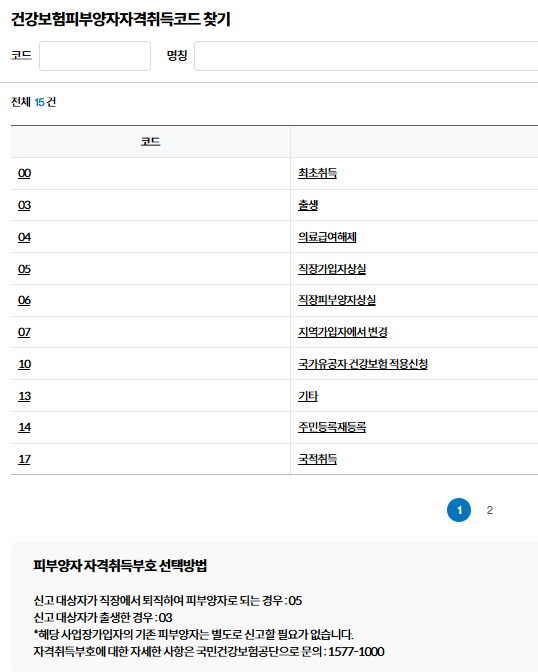Click the 명칭 search input field
This screenshot has height=672, width=538.
[x=366, y=56]
